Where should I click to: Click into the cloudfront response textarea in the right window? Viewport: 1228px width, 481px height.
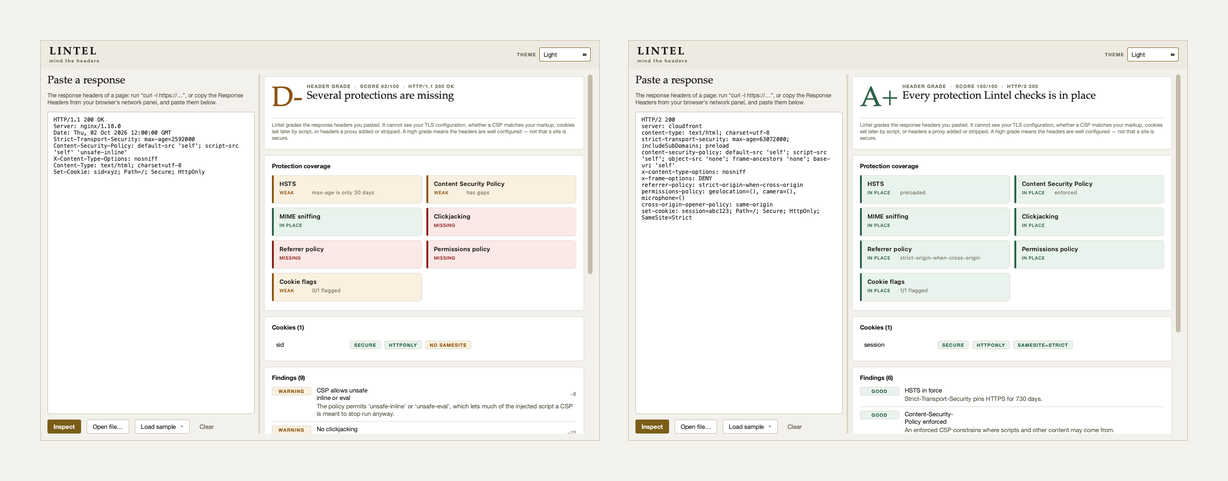pos(739,262)
